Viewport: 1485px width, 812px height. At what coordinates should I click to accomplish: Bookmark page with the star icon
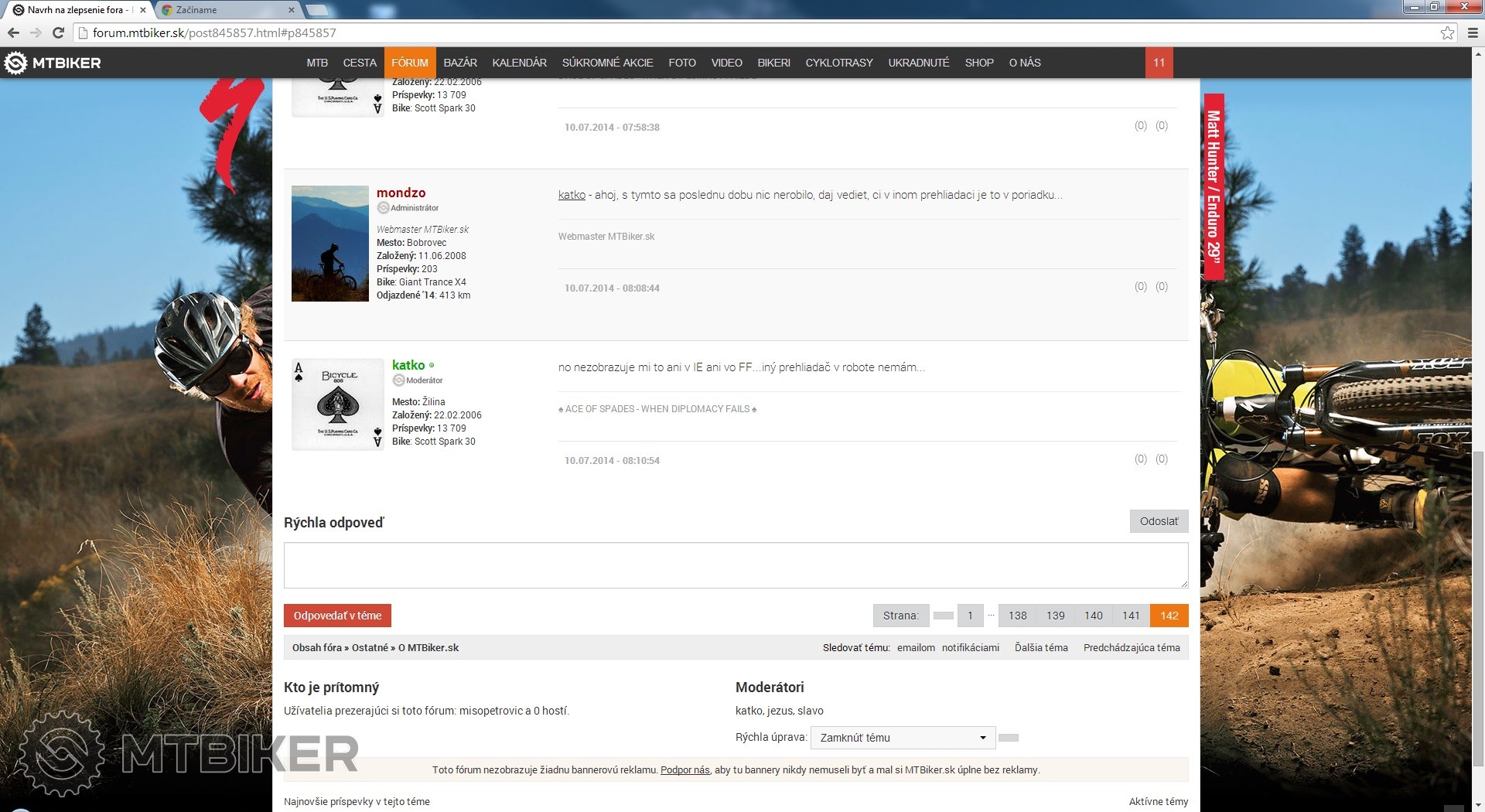1447,32
